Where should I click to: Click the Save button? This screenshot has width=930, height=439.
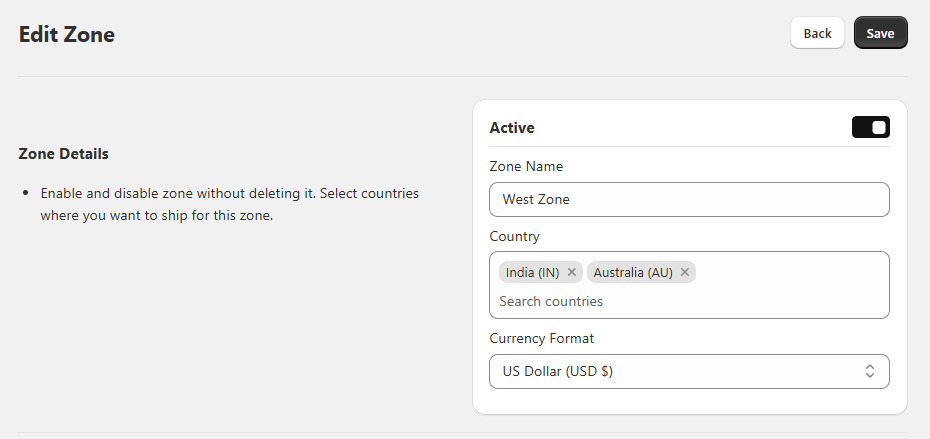pyautogui.click(x=880, y=33)
